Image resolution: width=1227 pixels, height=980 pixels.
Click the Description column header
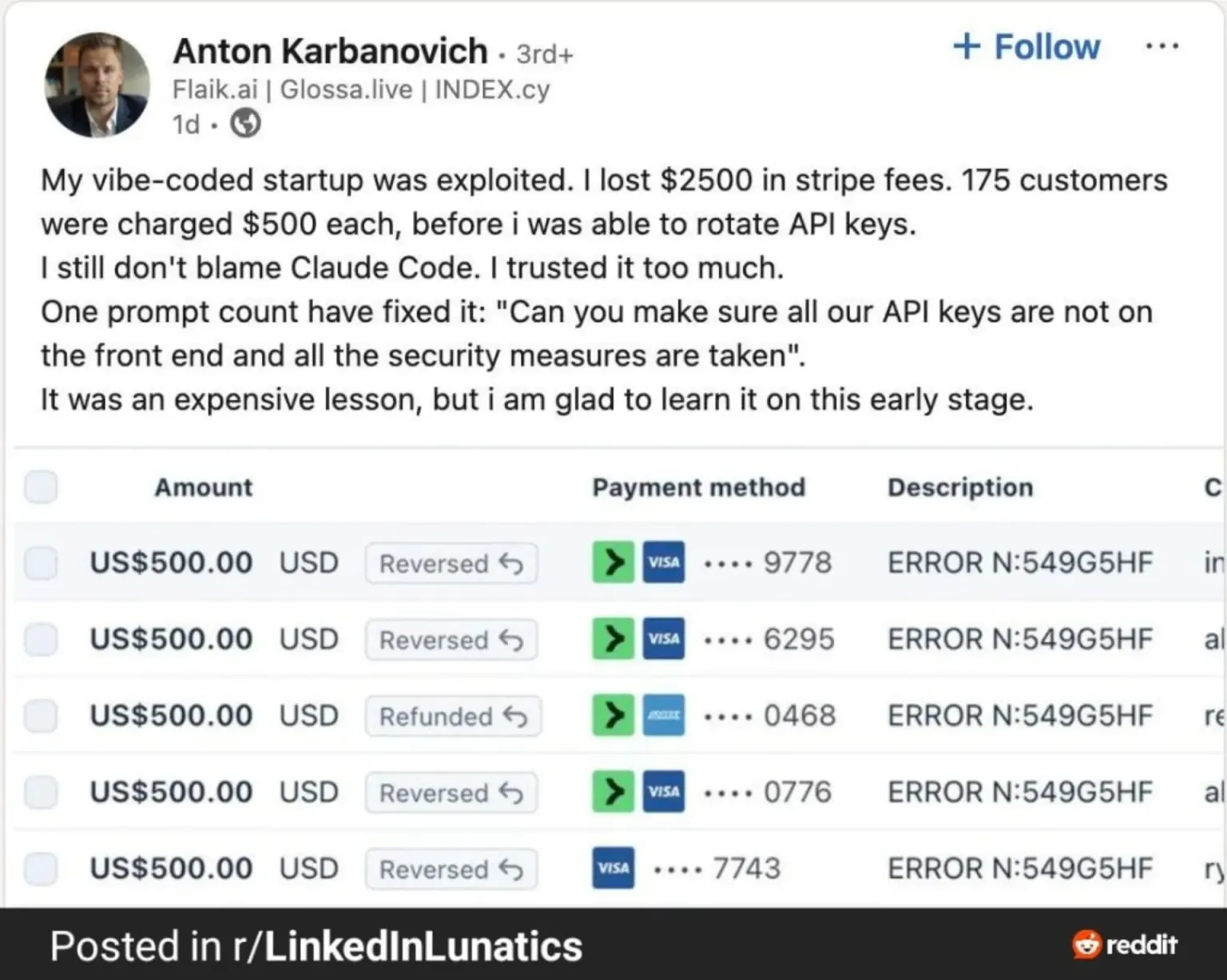pyautogui.click(x=960, y=487)
